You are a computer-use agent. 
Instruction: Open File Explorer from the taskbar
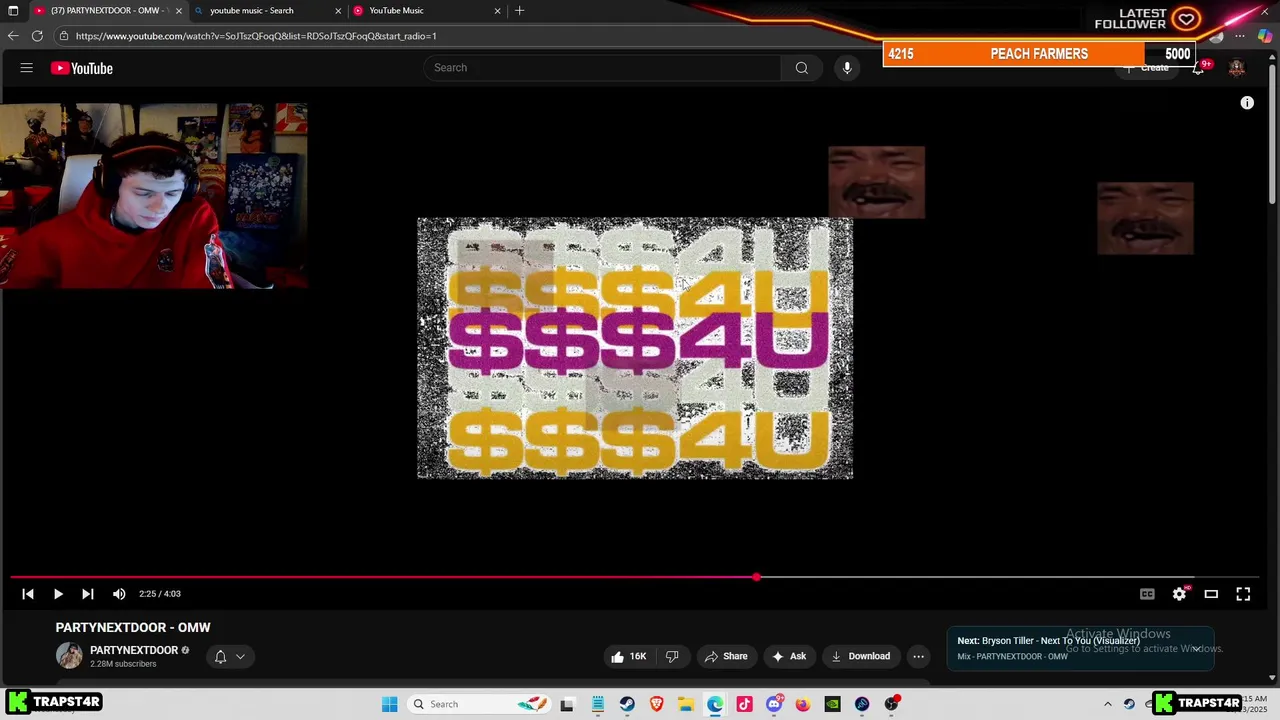[x=686, y=704]
